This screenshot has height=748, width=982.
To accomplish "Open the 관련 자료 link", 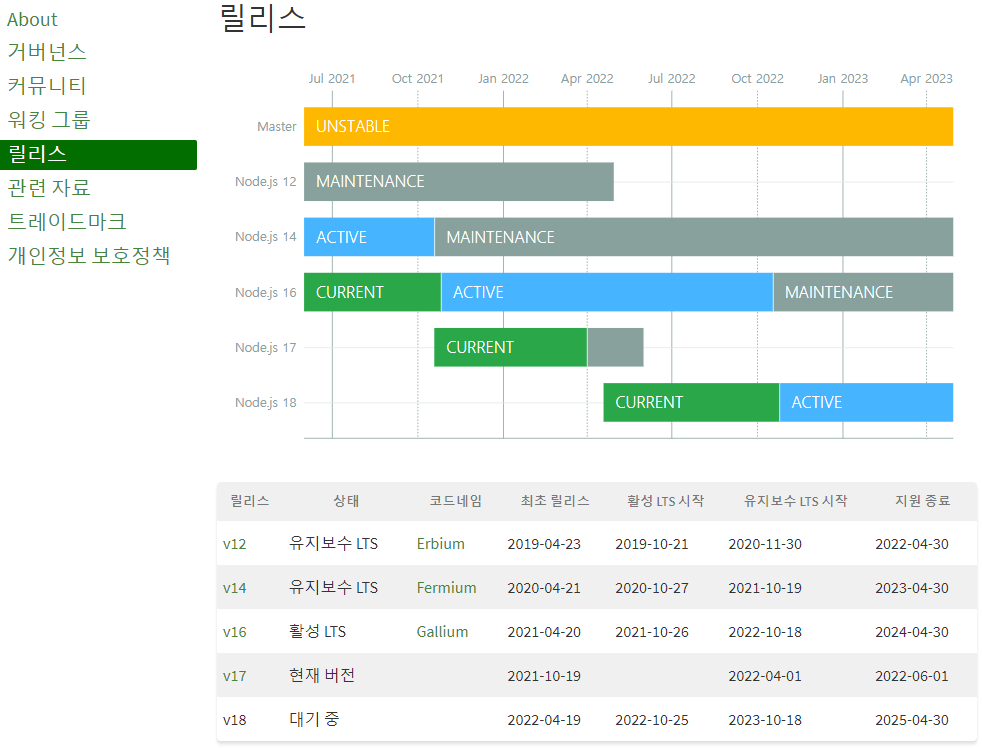I will coord(49,187).
